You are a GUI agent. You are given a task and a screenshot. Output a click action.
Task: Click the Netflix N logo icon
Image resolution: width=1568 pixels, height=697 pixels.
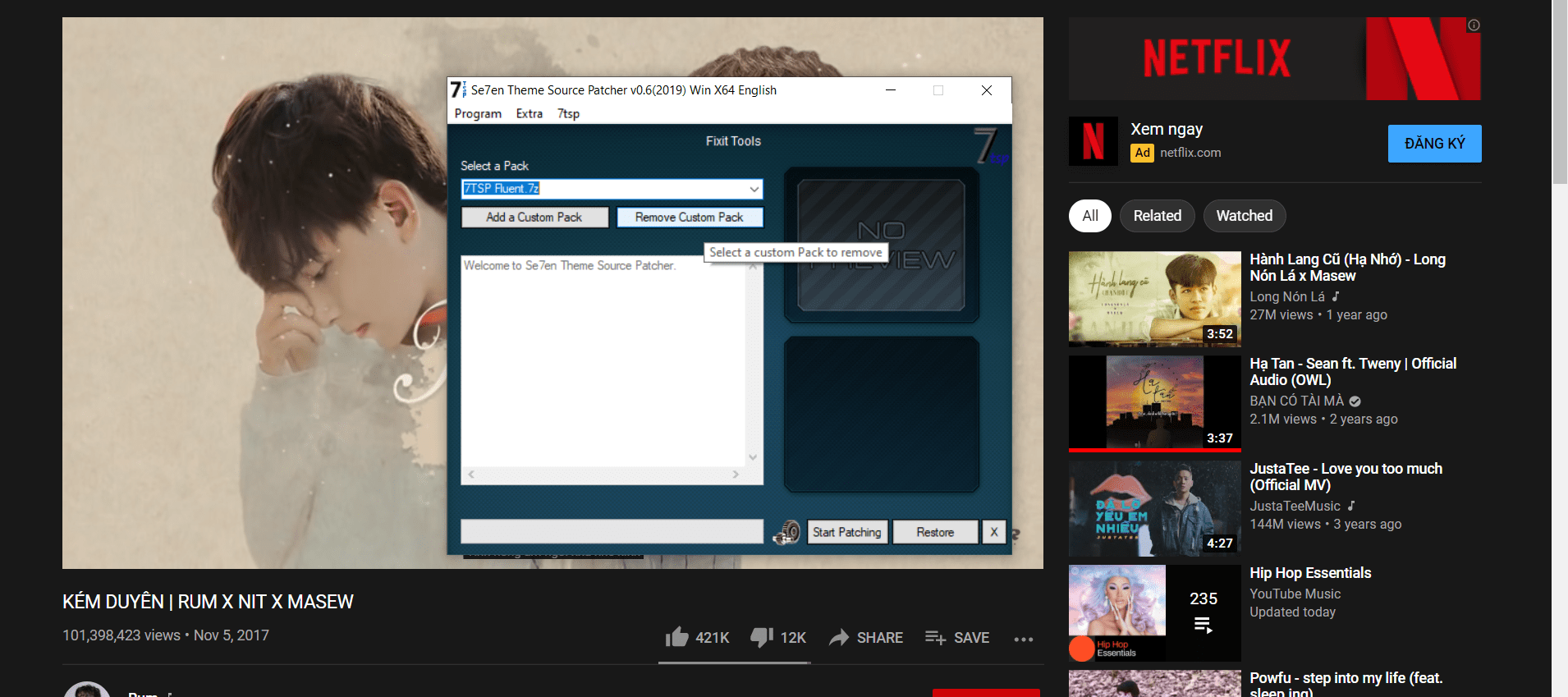pos(1093,141)
